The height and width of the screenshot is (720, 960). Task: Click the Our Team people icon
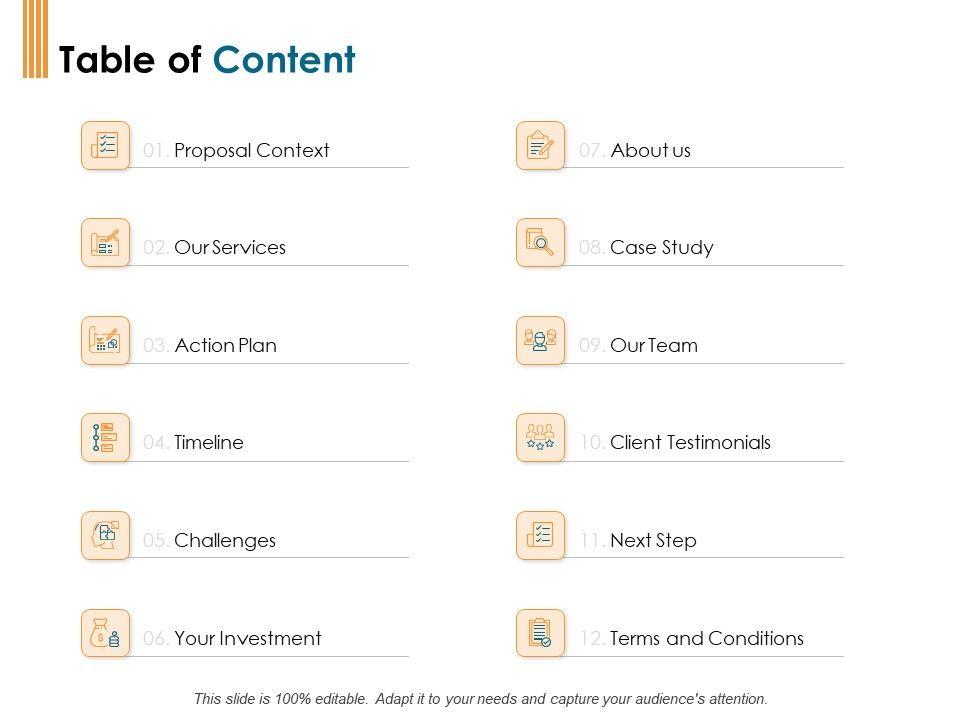coord(540,341)
